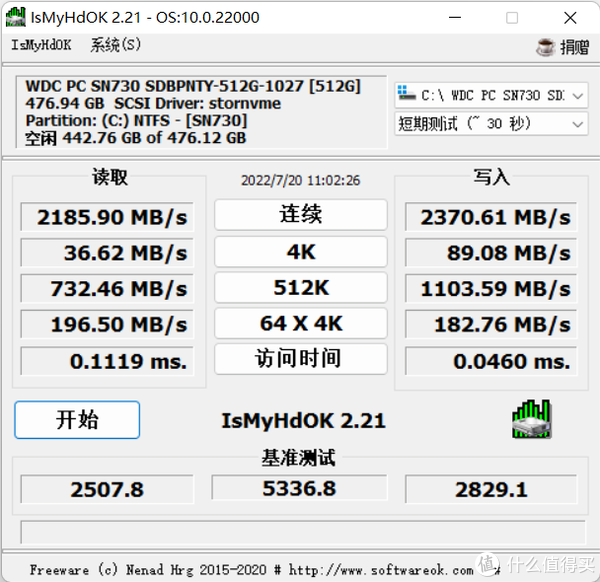The height and width of the screenshot is (582, 600).
Task: Click the 5336.8 total score
Action: (x=299, y=488)
